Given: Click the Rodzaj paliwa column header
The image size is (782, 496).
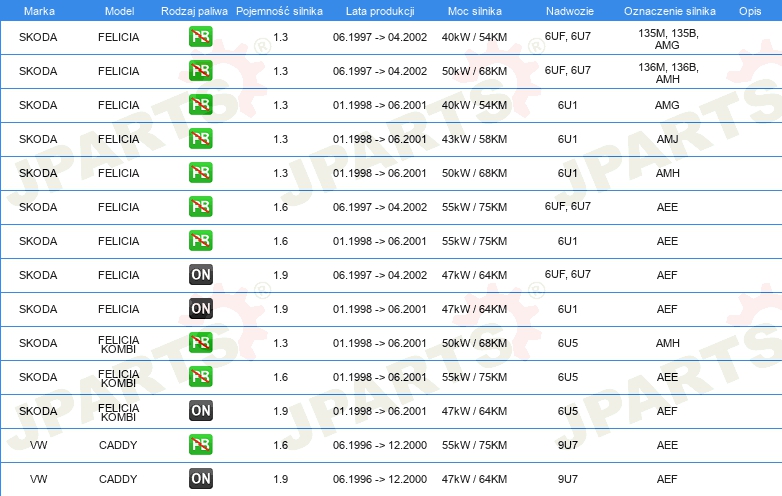Looking at the screenshot, I should click(194, 11).
